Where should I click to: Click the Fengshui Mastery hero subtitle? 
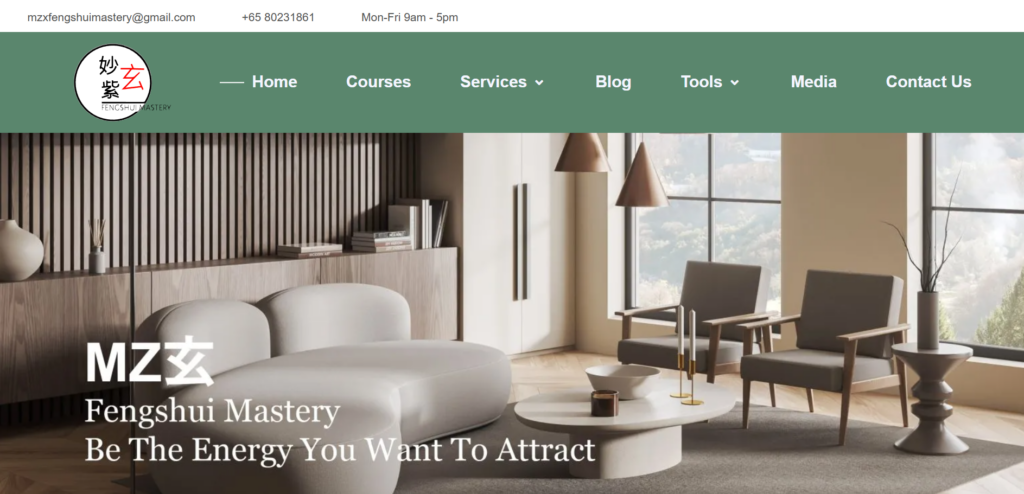tap(212, 412)
